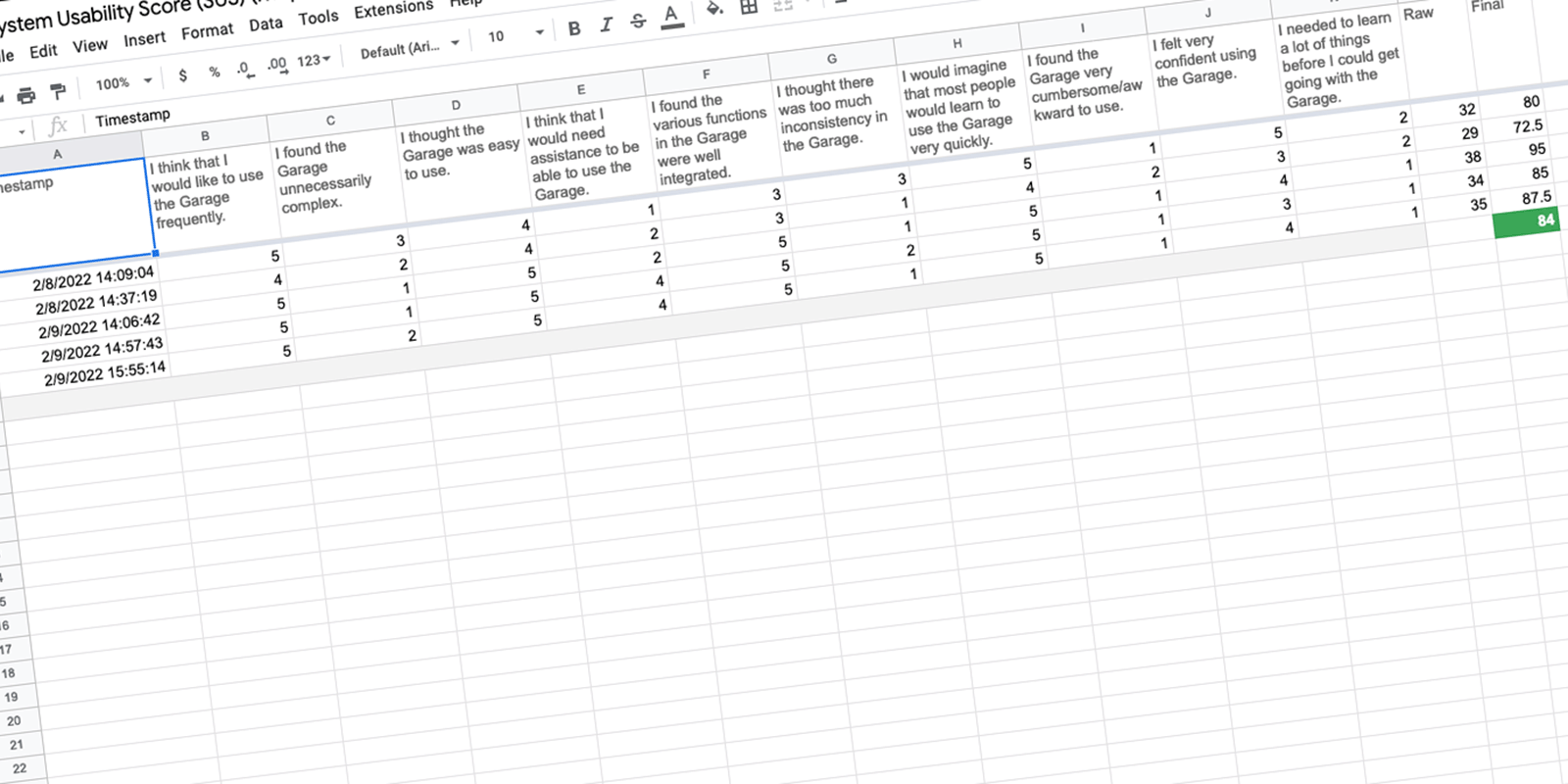Open the Default (Ari... font dropdown
Screen dimensions: 1568x784
pyautogui.click(x=410, y=48)
